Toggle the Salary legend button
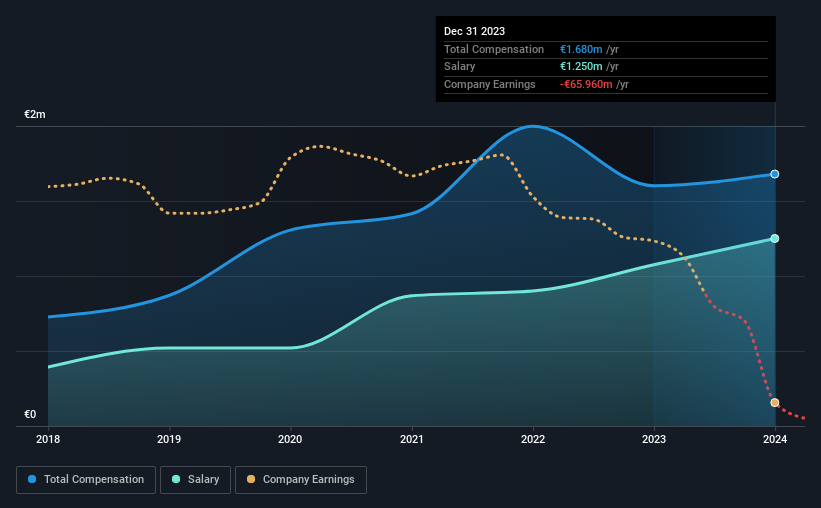 [195, 480]
